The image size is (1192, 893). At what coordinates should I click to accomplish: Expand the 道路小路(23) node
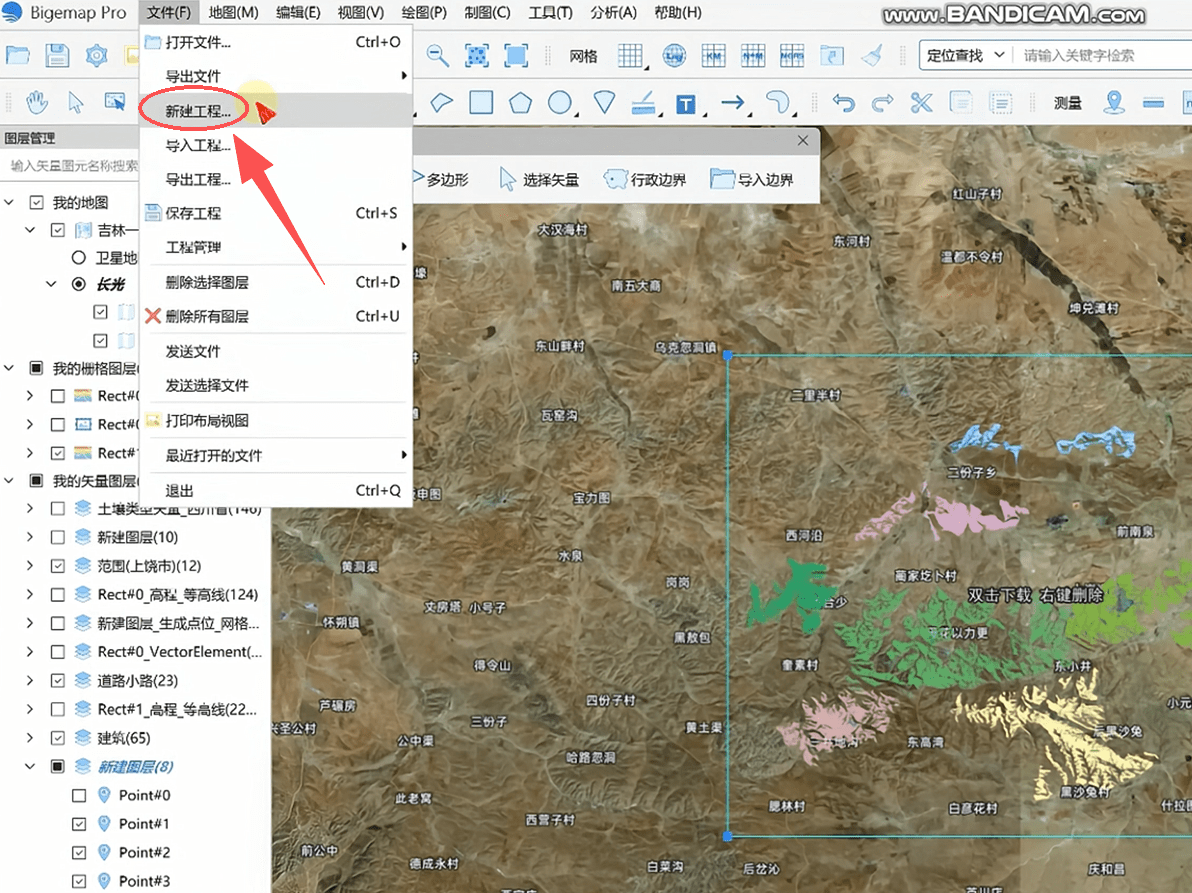click(30, 680)
